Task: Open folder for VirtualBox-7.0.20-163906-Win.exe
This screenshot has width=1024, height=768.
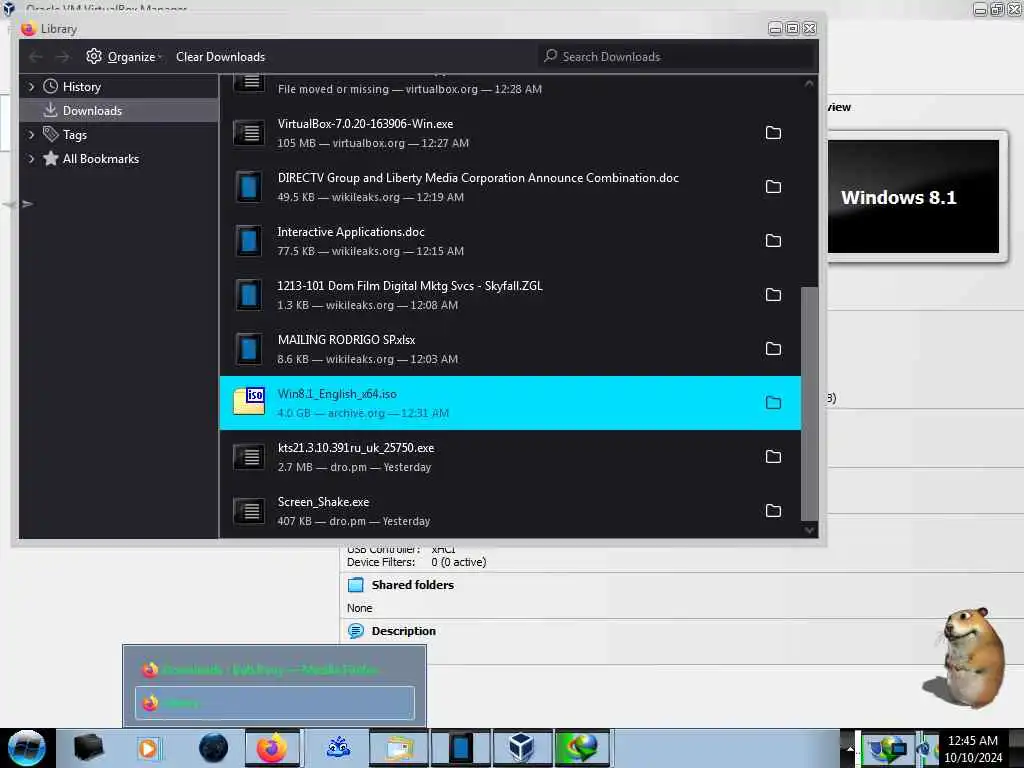Action: click(773, 133)
